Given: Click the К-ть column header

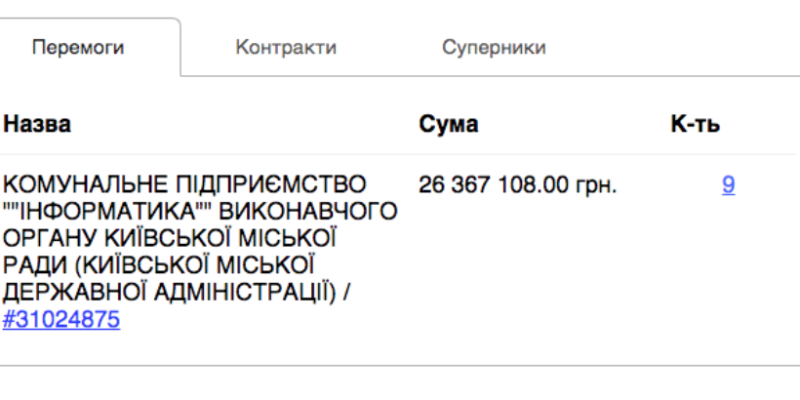Looking at the screenshot, I should 695,125.
